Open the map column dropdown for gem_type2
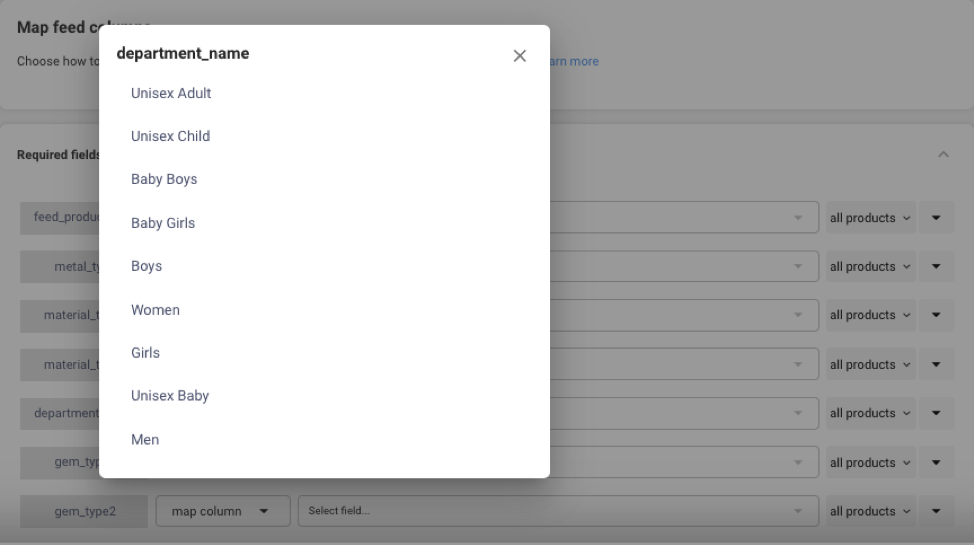Screen dimensions: 974x545 [x=223, y=511]
